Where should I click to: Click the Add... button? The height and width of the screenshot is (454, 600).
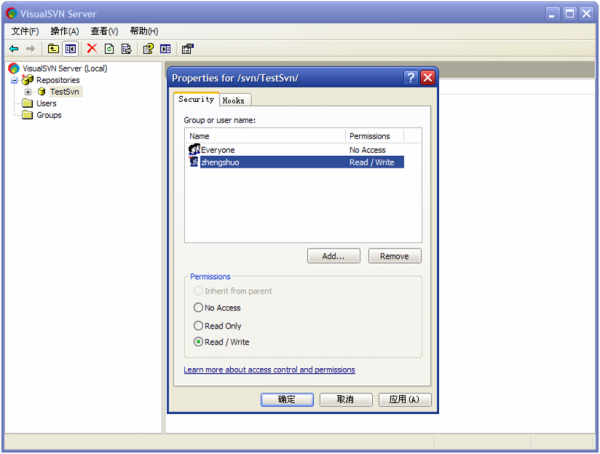click(x=333, y=256)
